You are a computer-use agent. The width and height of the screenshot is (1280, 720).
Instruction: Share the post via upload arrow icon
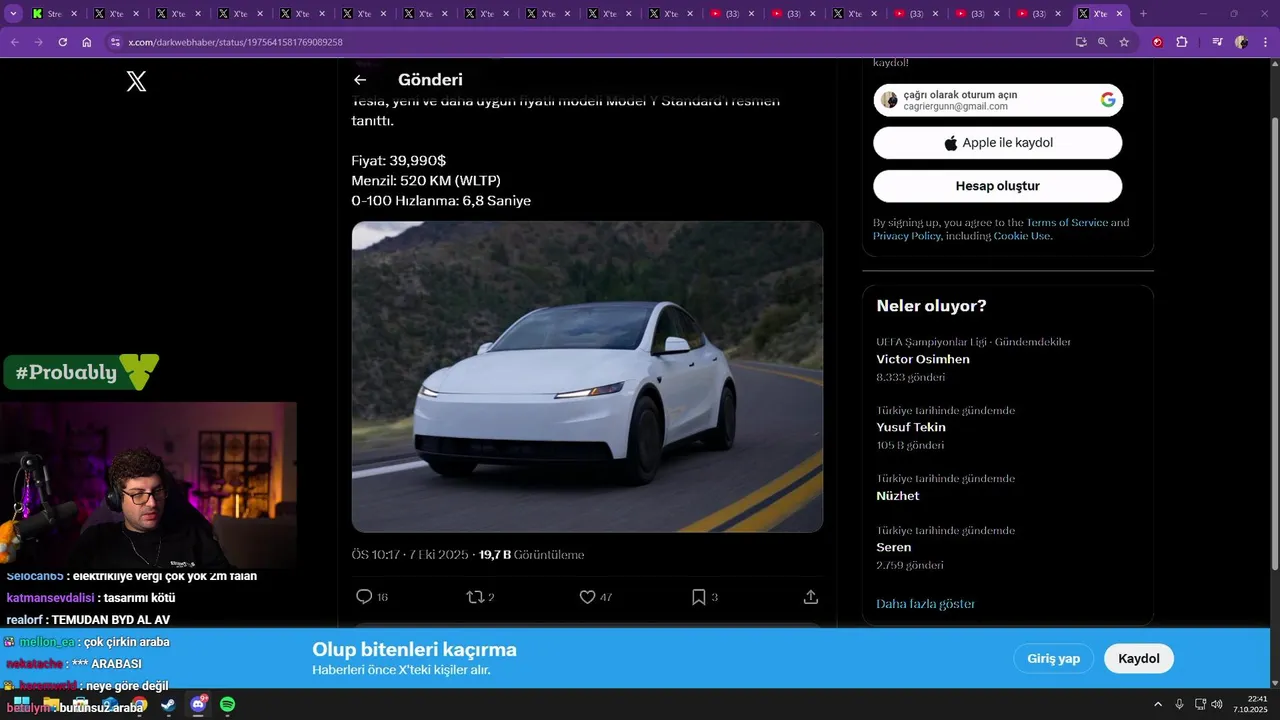point(811,597)
